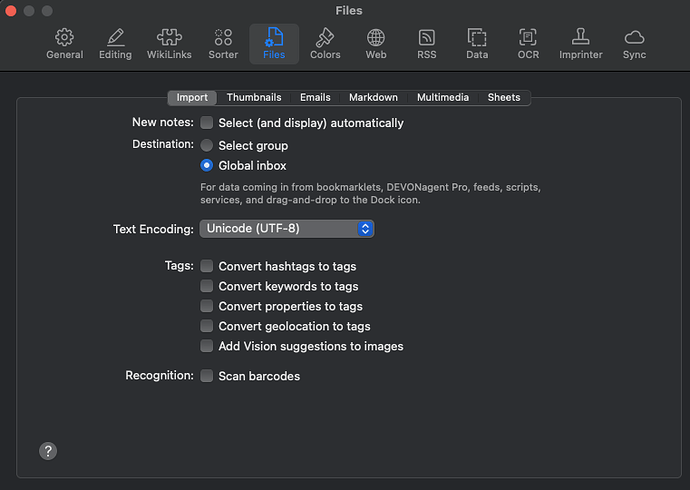Choose Global inbox destination radio
Viewport: 690px width, 490px height.
(206, 165)
